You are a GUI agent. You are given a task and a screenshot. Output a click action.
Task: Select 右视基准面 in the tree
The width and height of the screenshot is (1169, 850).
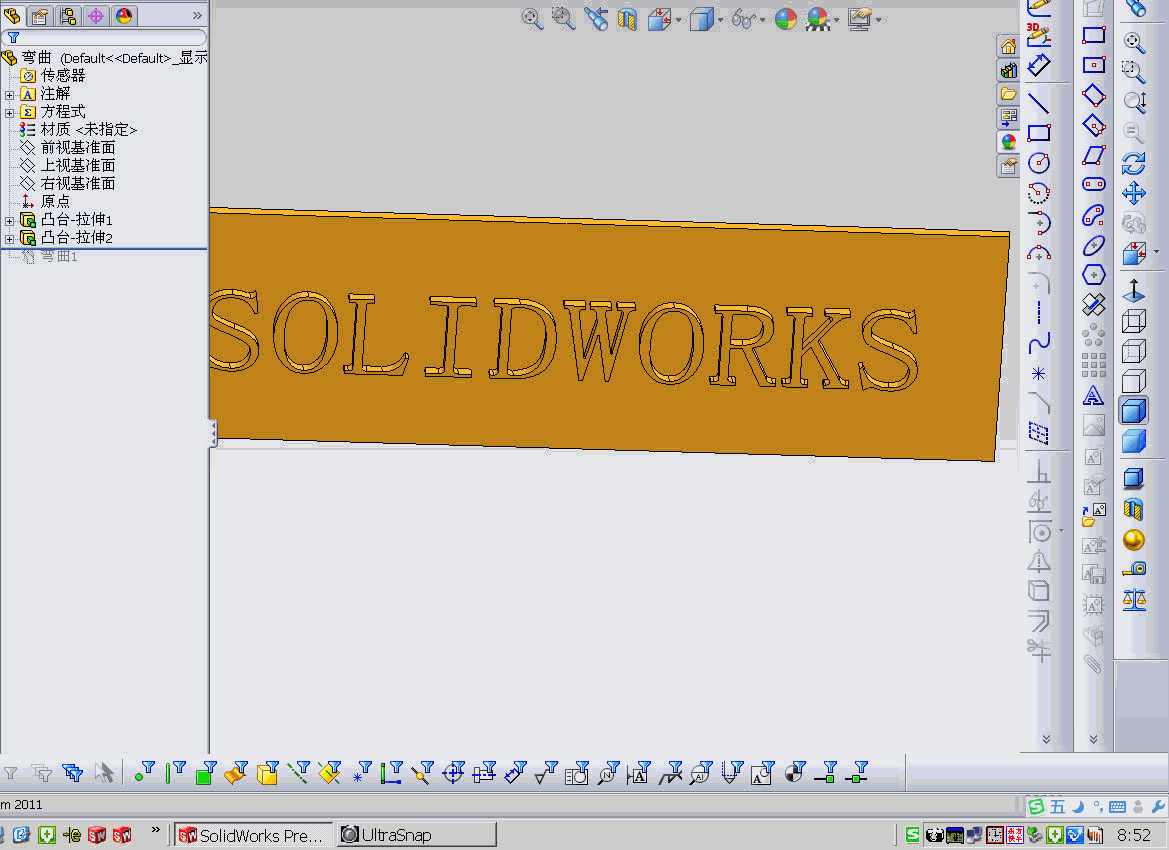point(78,183)
